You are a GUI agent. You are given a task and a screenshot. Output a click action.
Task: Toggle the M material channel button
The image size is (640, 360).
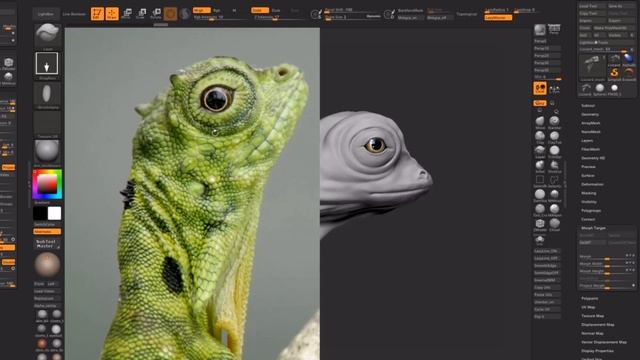tap(234, 10)
